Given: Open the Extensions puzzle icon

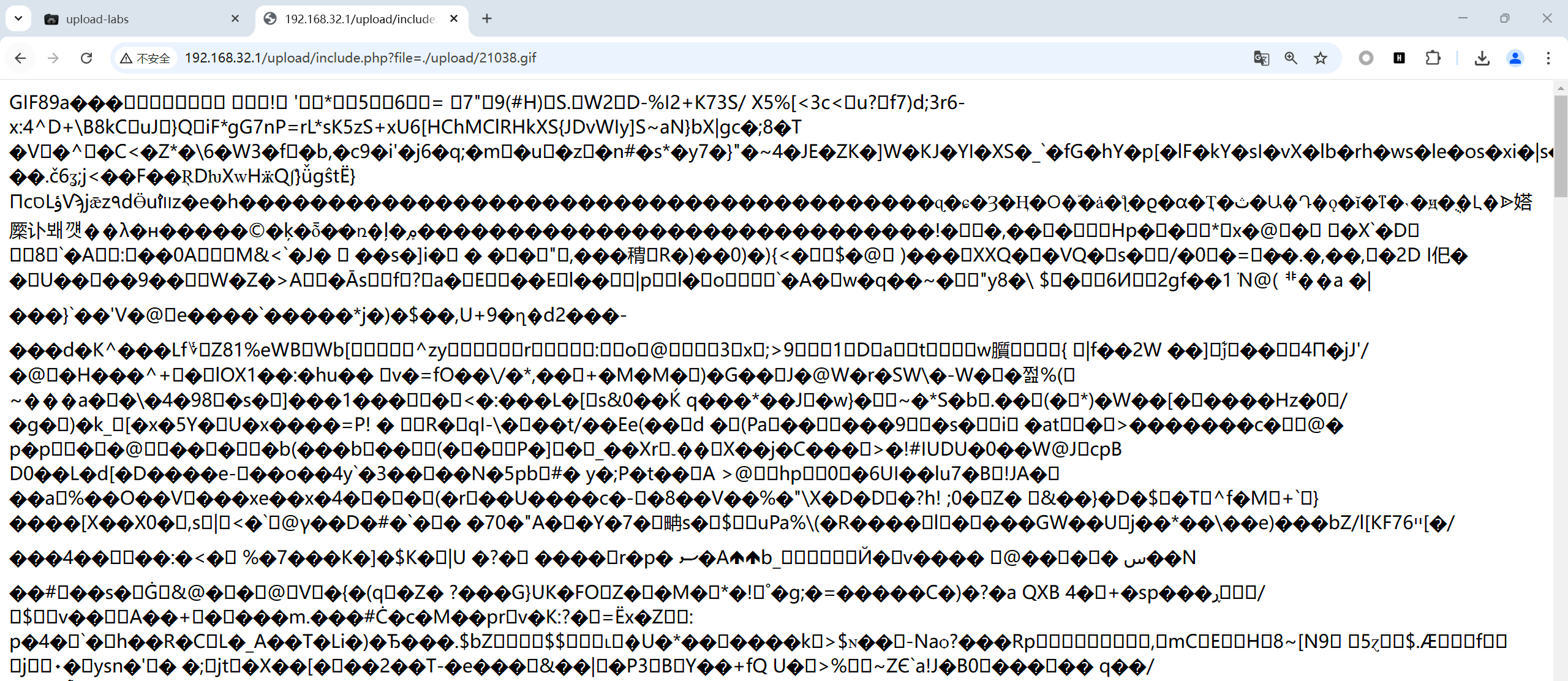Looking at the screenshot, I should click(x=1433, y=58).
